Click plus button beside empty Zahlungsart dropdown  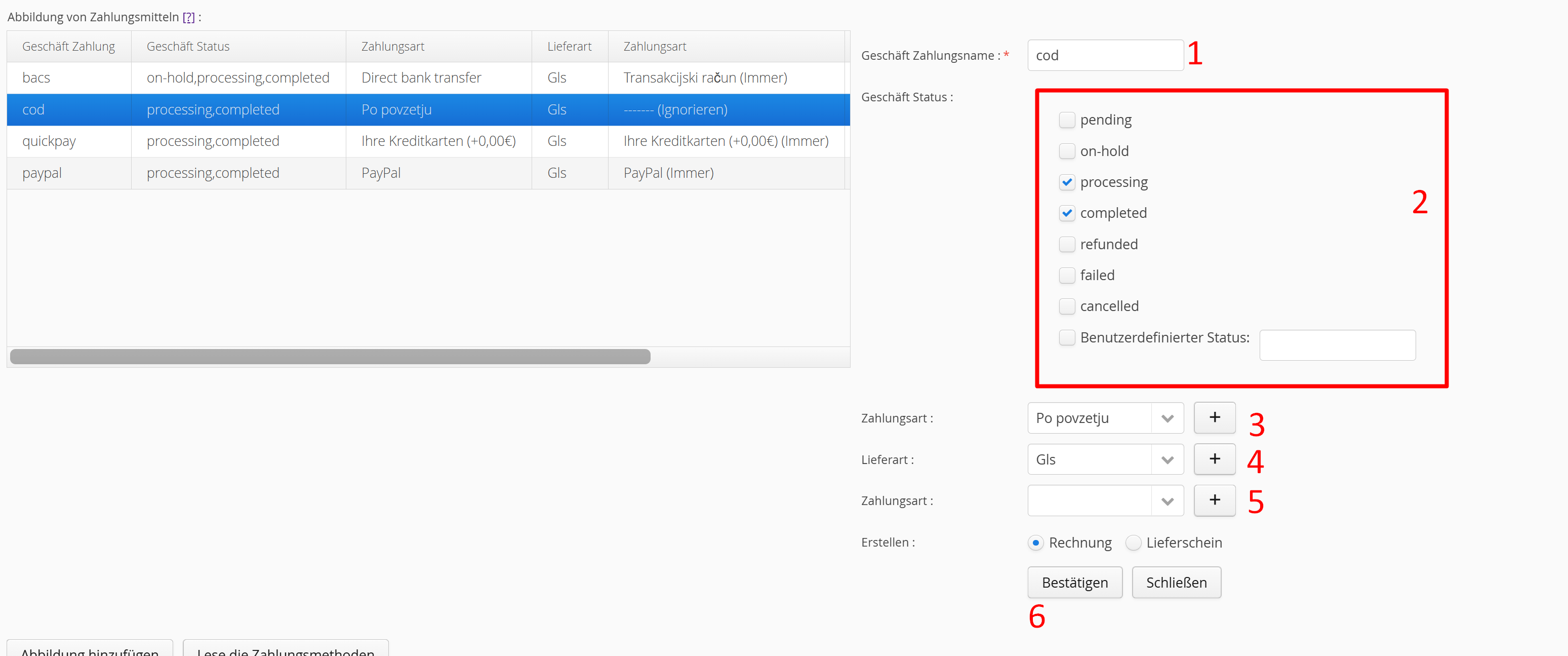(x=1214, y=500)
